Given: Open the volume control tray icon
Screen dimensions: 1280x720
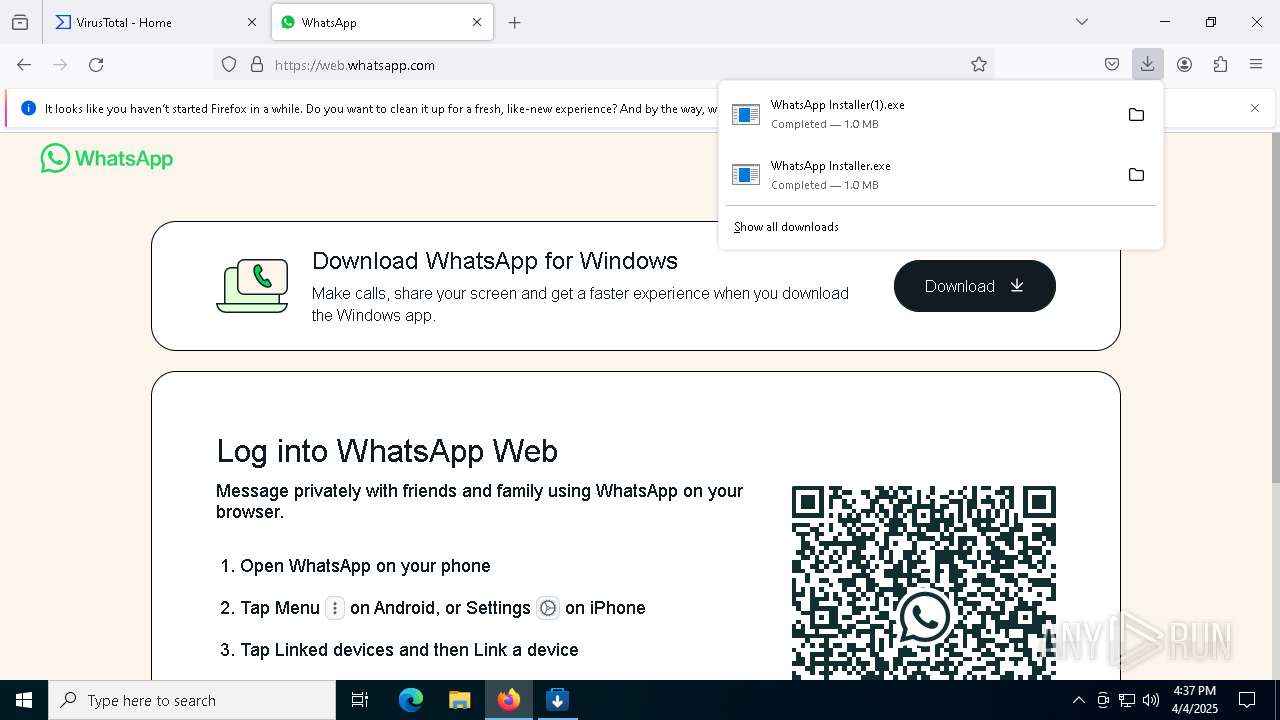Looking at the screenshot, I should (x=1151, y=700).
